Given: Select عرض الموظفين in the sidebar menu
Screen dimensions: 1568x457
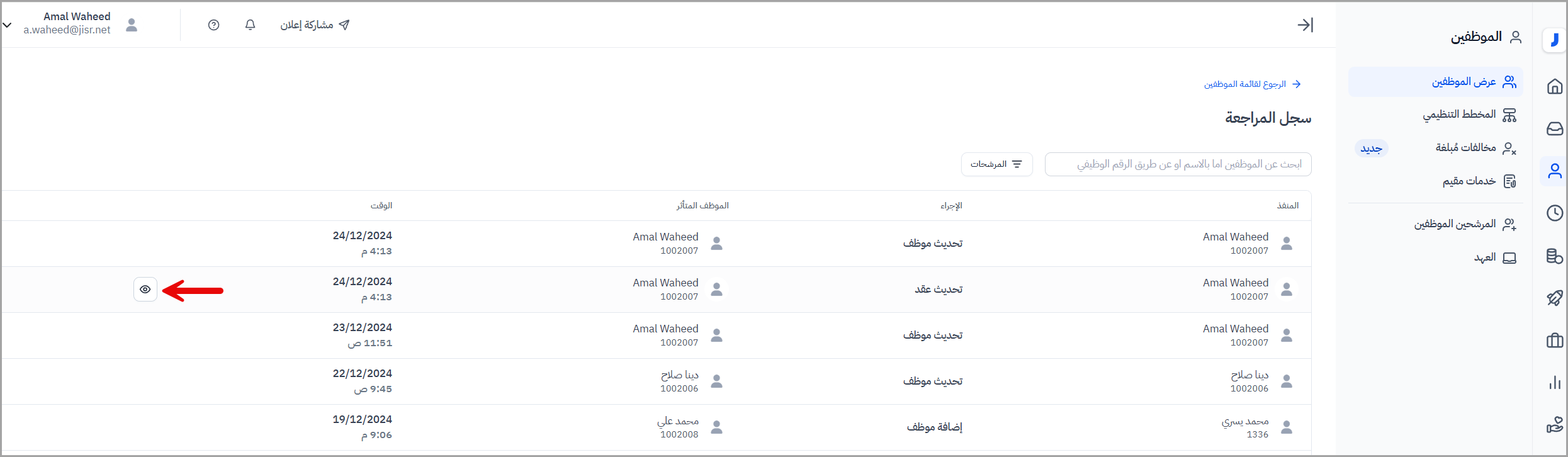Looking at the screenshot, I should point(1464,82).
